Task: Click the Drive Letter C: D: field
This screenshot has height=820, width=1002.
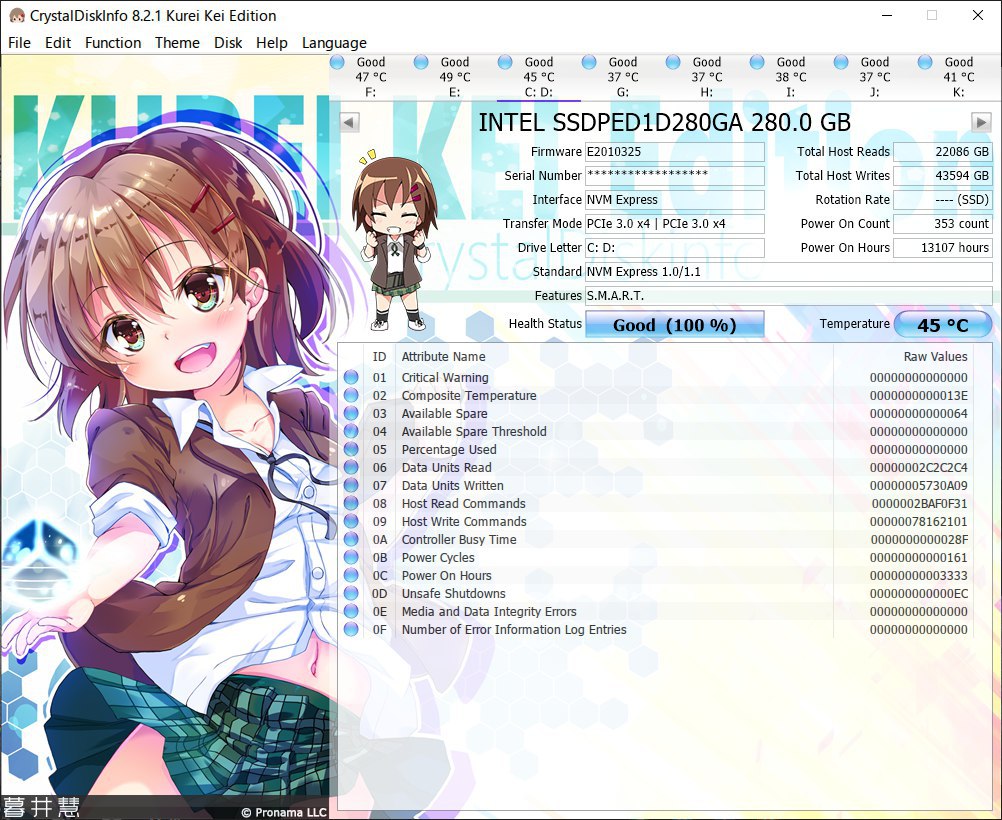Action: (x=675, y=247)
